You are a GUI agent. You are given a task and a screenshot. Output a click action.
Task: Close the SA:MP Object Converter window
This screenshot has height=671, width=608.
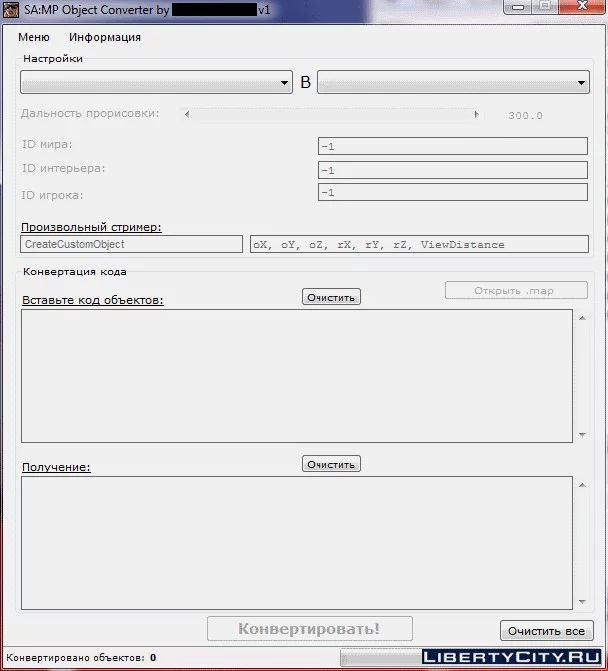point(582,6)
